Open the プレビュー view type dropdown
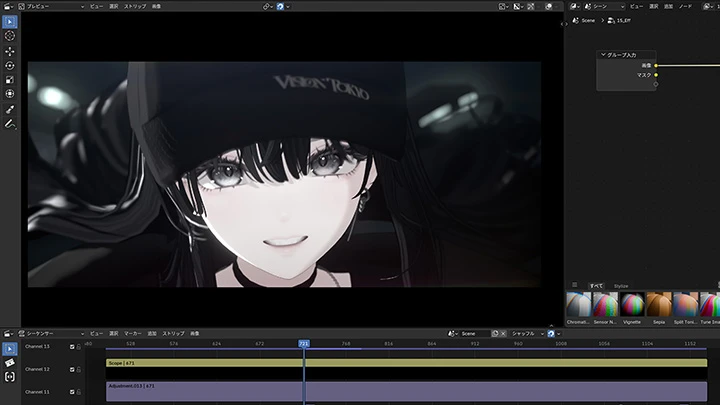 pyautogui.click(x=51, y=6)
